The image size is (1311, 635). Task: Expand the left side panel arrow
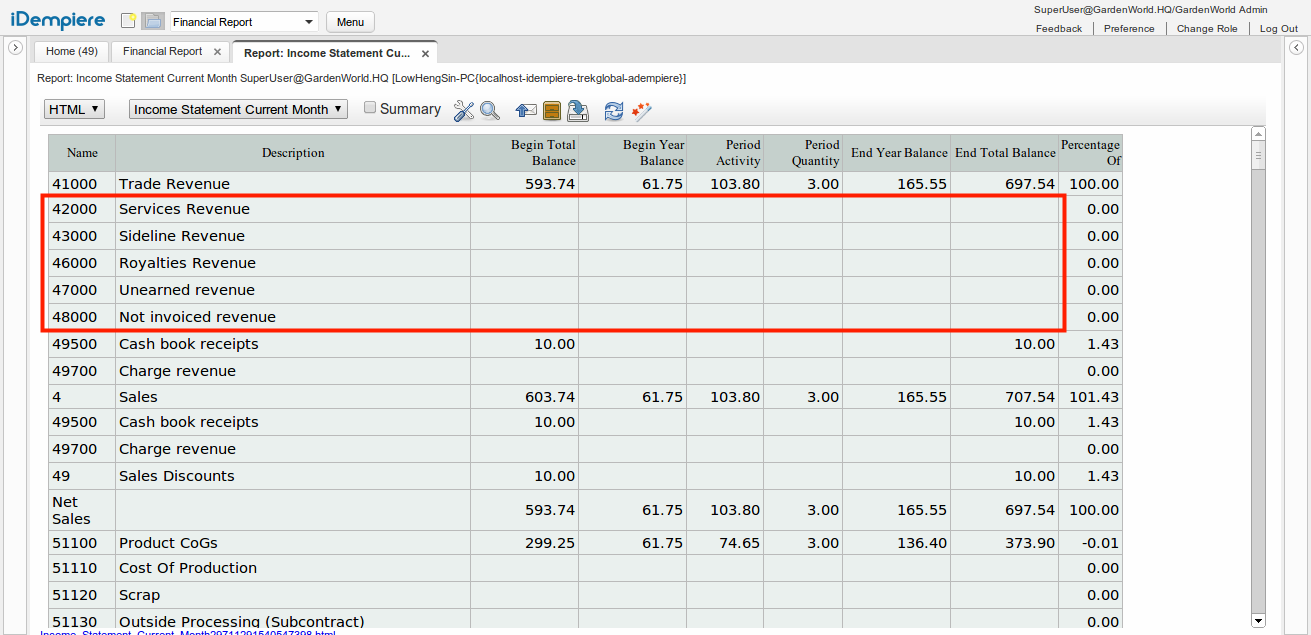coord(15,48)
